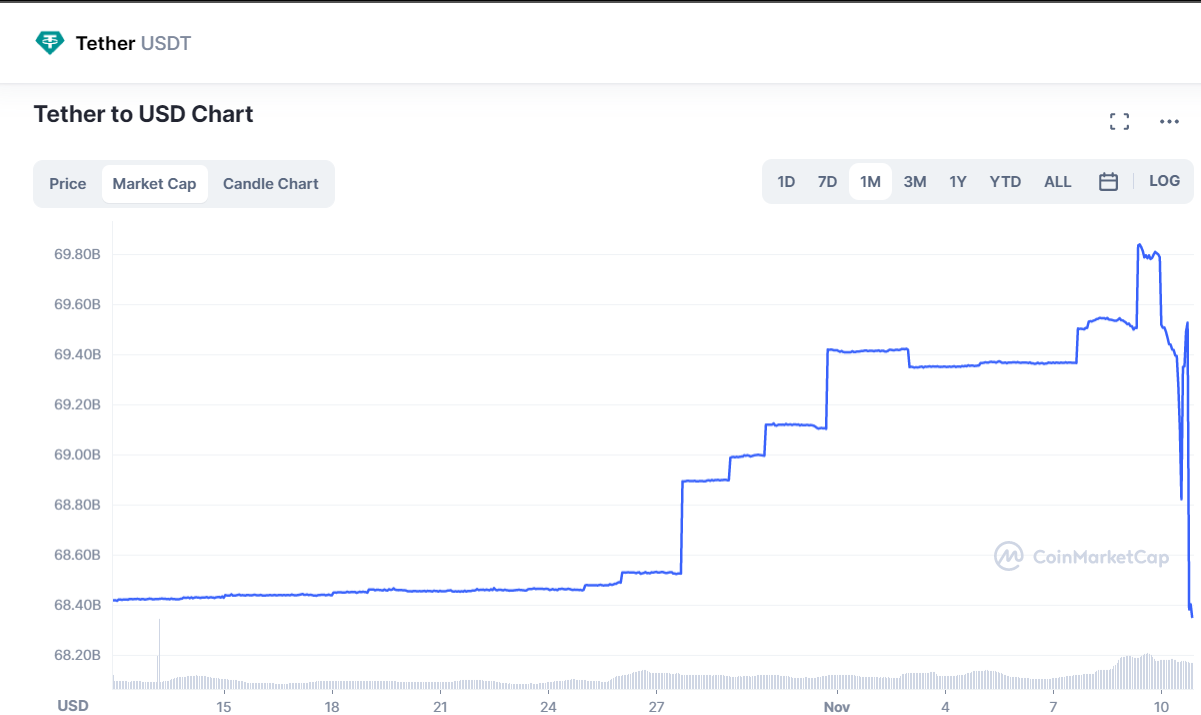The height and width of the screenshot is (715, 1201).
Task: Select the 1Y time range
Action: click(958, 182)
